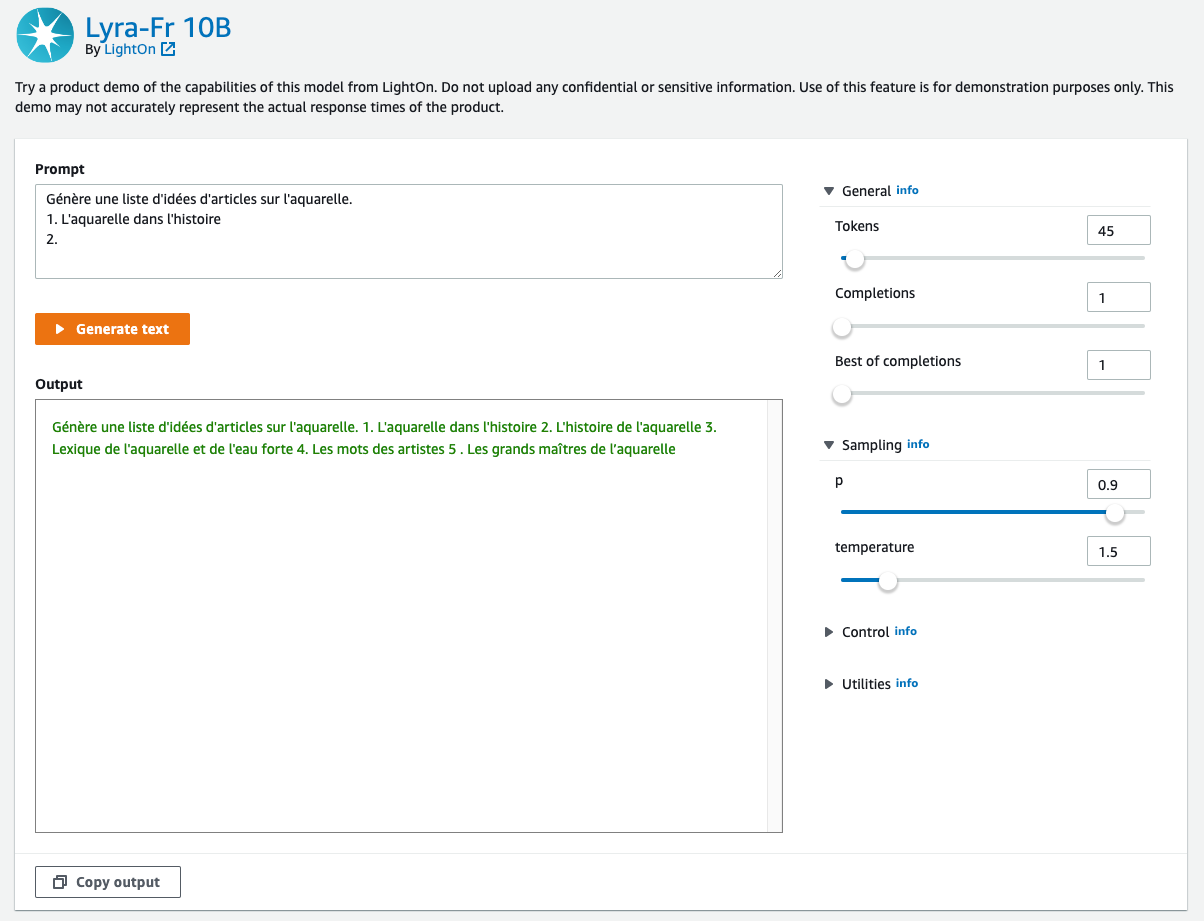Viewport: 1204px width, 921px height.
Task: Click the Completions slider handle
Action: [x=842, y=327]
